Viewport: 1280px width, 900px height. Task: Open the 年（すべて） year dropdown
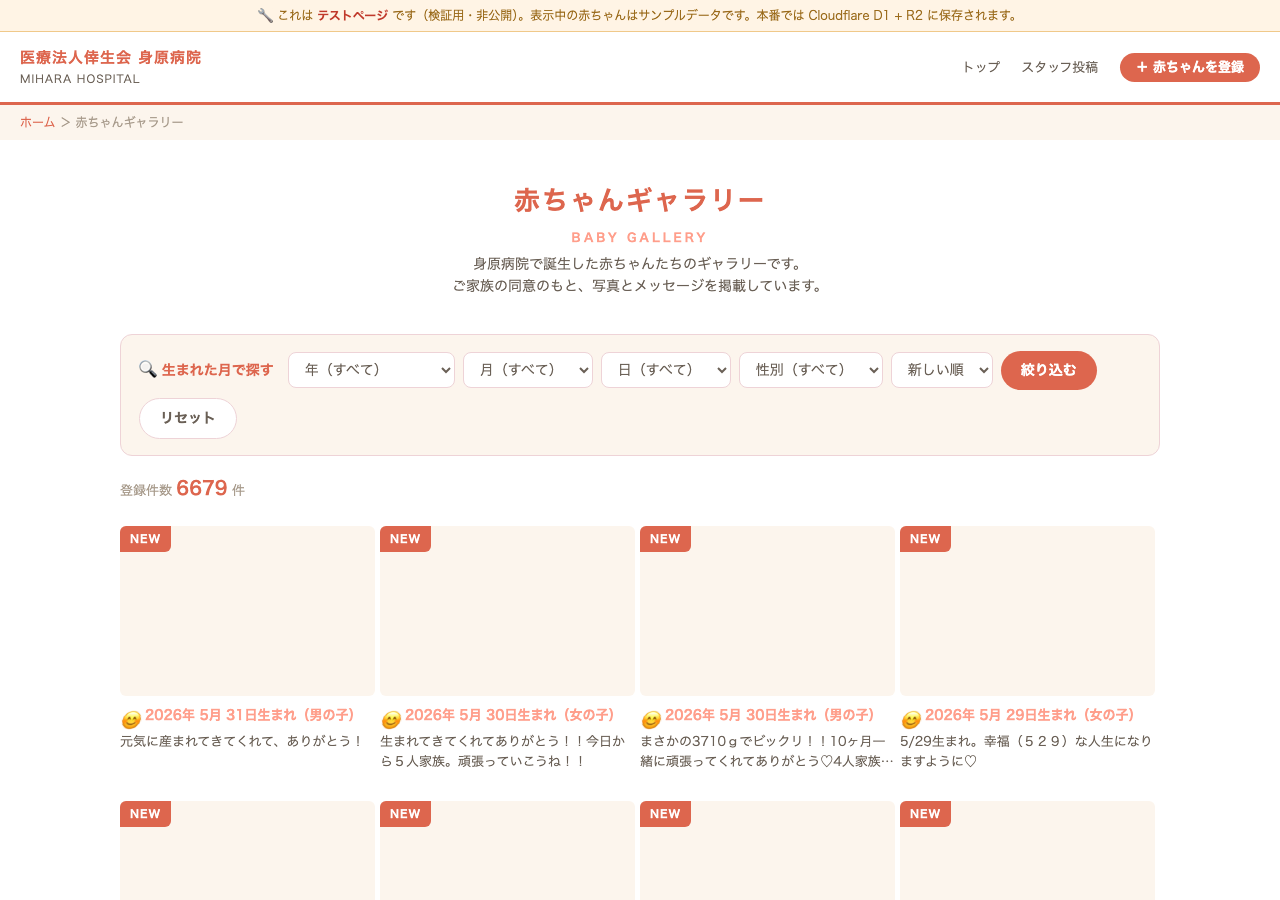pos(371,370)
